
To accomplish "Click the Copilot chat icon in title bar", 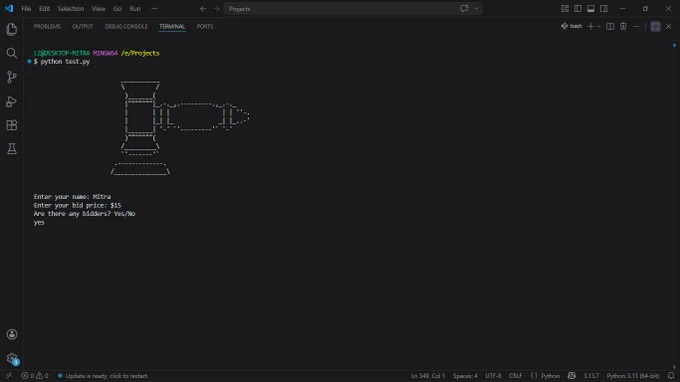I will (x=464, y=9).
